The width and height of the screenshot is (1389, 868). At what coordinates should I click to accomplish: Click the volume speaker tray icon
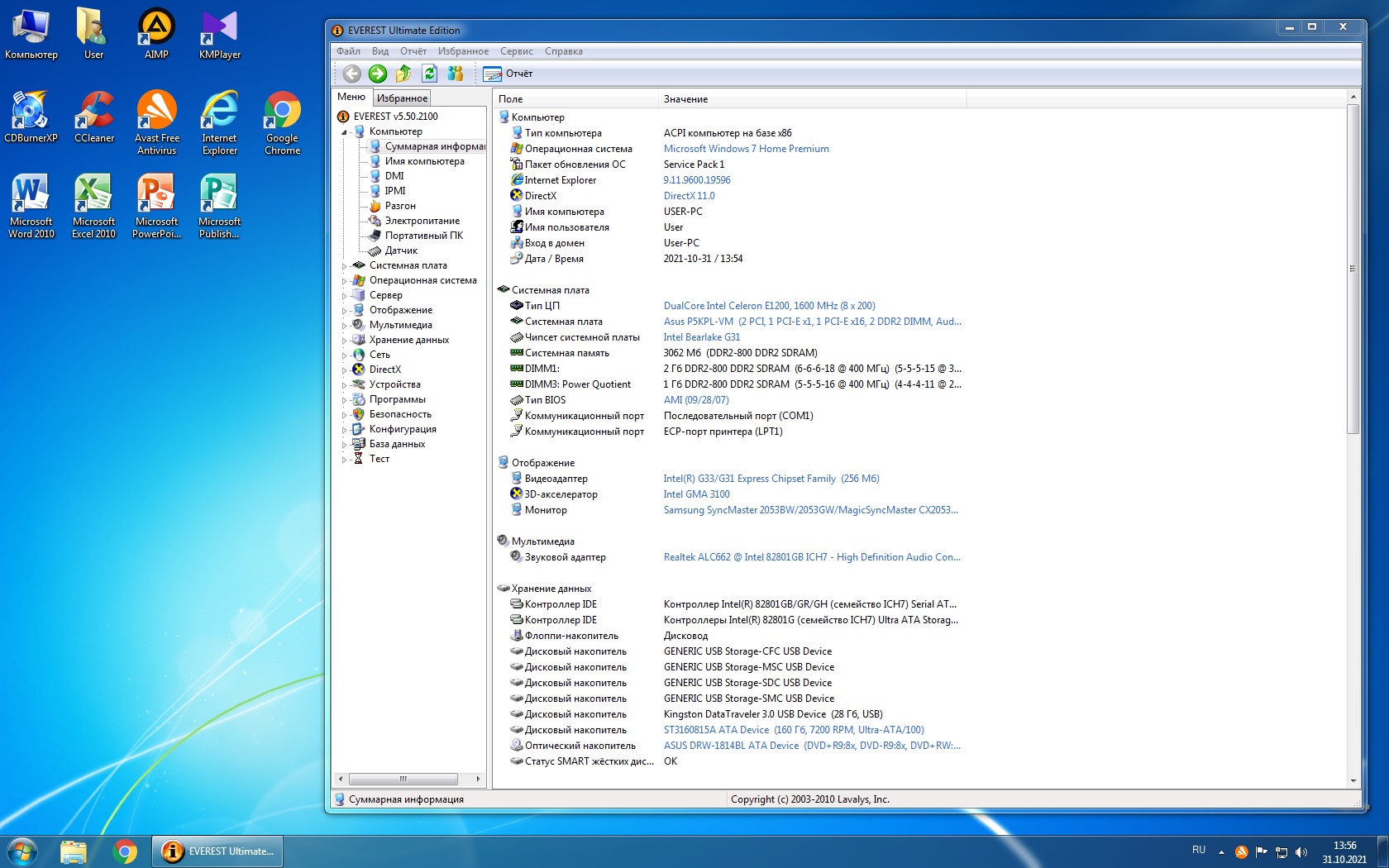click(x=1301, y=851)
